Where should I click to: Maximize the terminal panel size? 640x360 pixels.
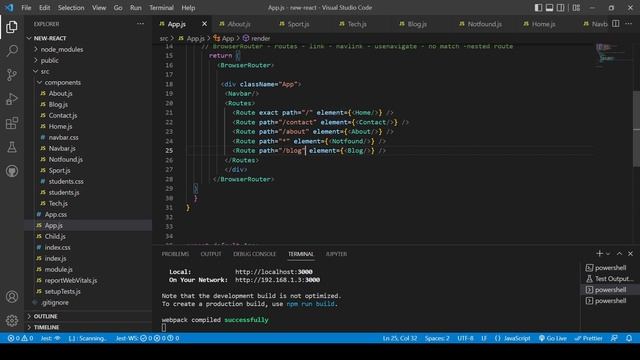click(620, 254)
